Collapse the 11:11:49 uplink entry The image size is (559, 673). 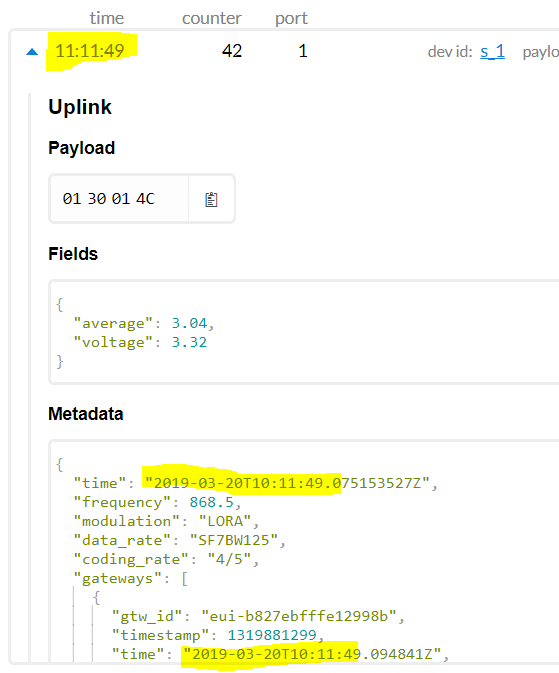(x=32, y=52)
